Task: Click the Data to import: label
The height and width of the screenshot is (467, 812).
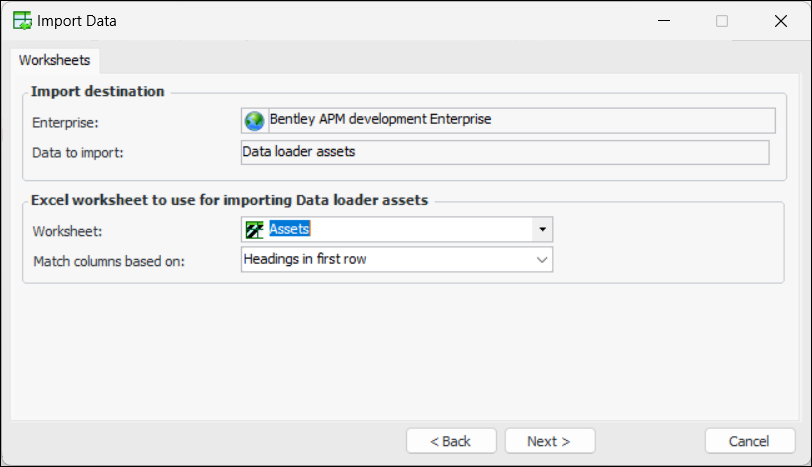Action: pyautogui.click(x=76, y=153)
